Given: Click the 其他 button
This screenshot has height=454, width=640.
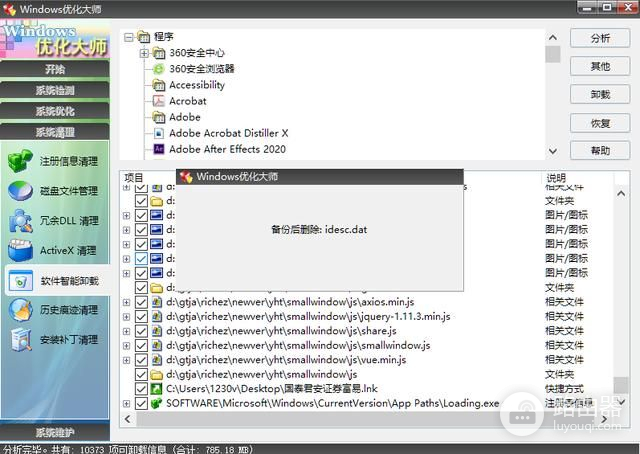Looking at the screenshot, I should click(600, 66).
